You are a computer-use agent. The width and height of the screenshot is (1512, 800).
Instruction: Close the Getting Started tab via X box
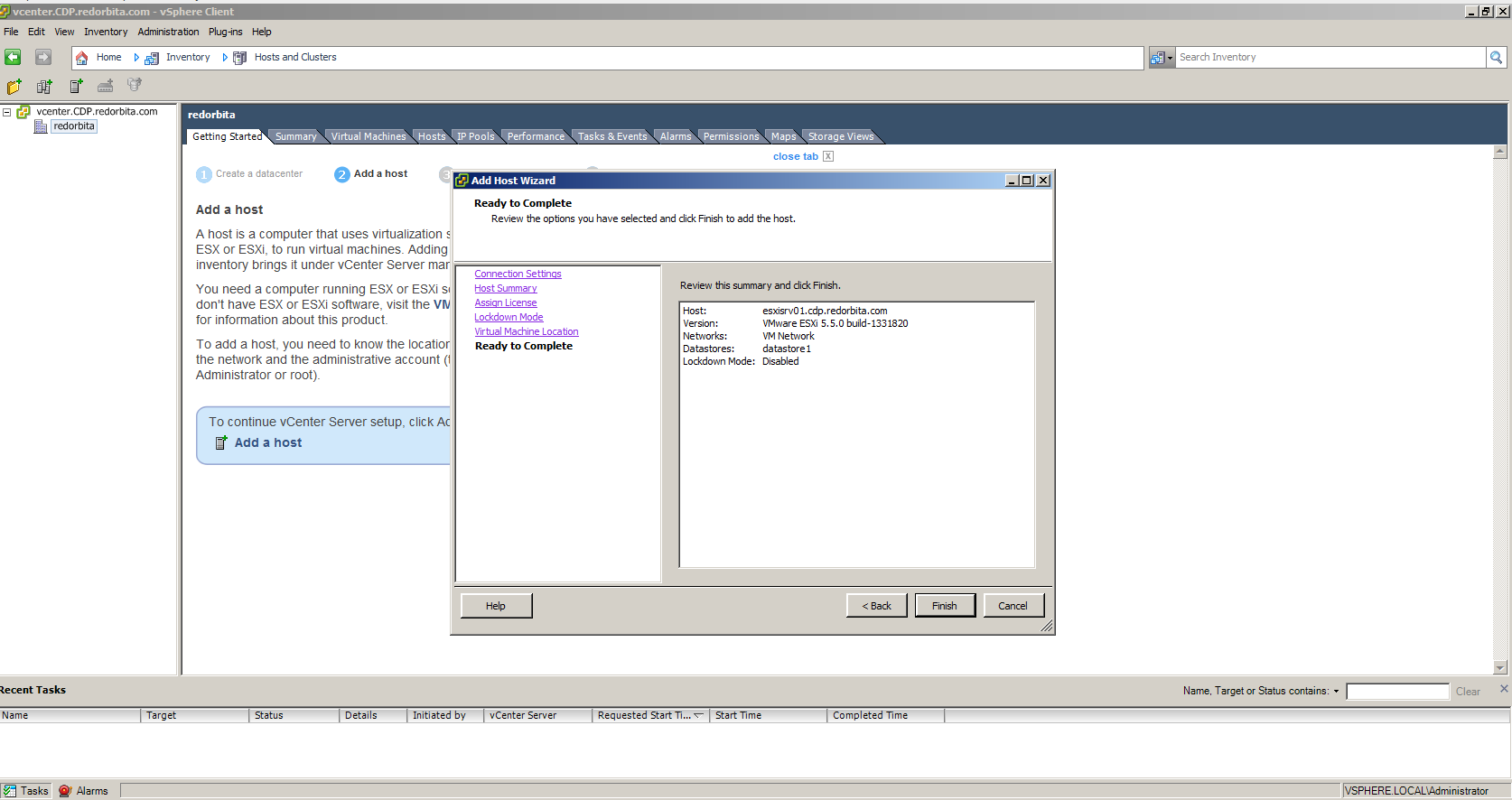point(828,156)
